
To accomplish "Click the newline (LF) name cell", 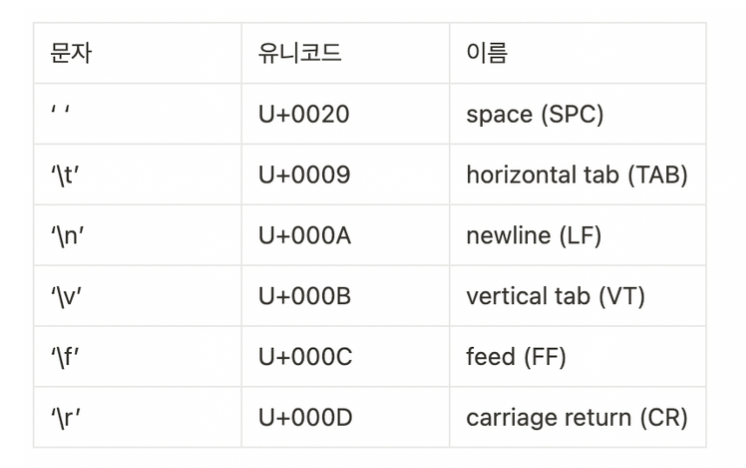I will coord(578,235).
